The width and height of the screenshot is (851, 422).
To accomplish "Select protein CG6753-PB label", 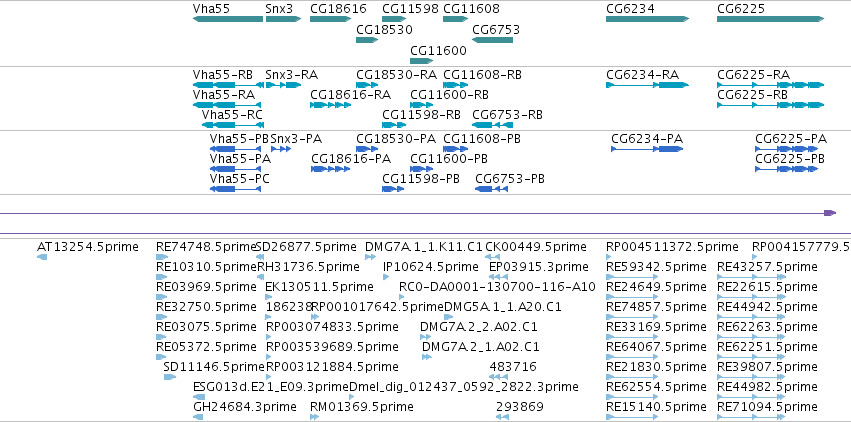I will 510,178.
